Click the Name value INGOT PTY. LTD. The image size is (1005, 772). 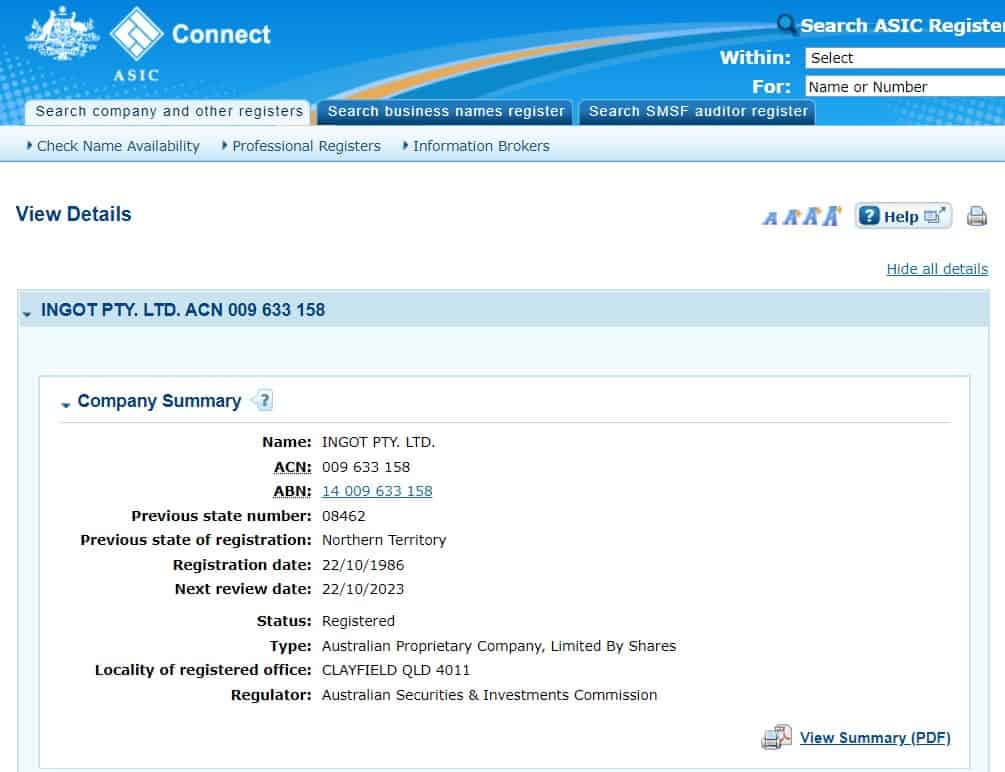[378, 442]
